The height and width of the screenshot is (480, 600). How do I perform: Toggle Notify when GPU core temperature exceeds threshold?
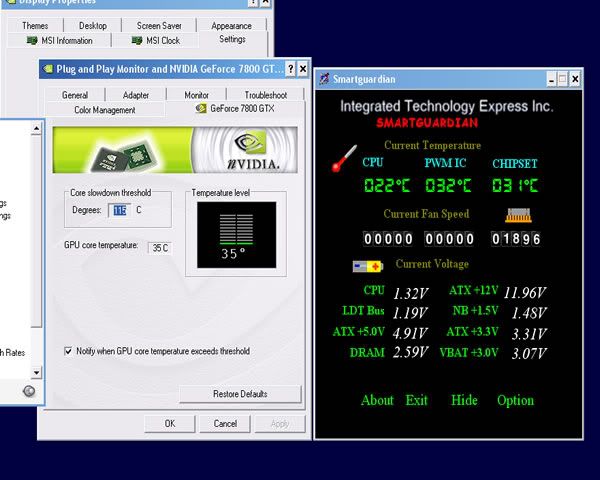coord(68,351)
